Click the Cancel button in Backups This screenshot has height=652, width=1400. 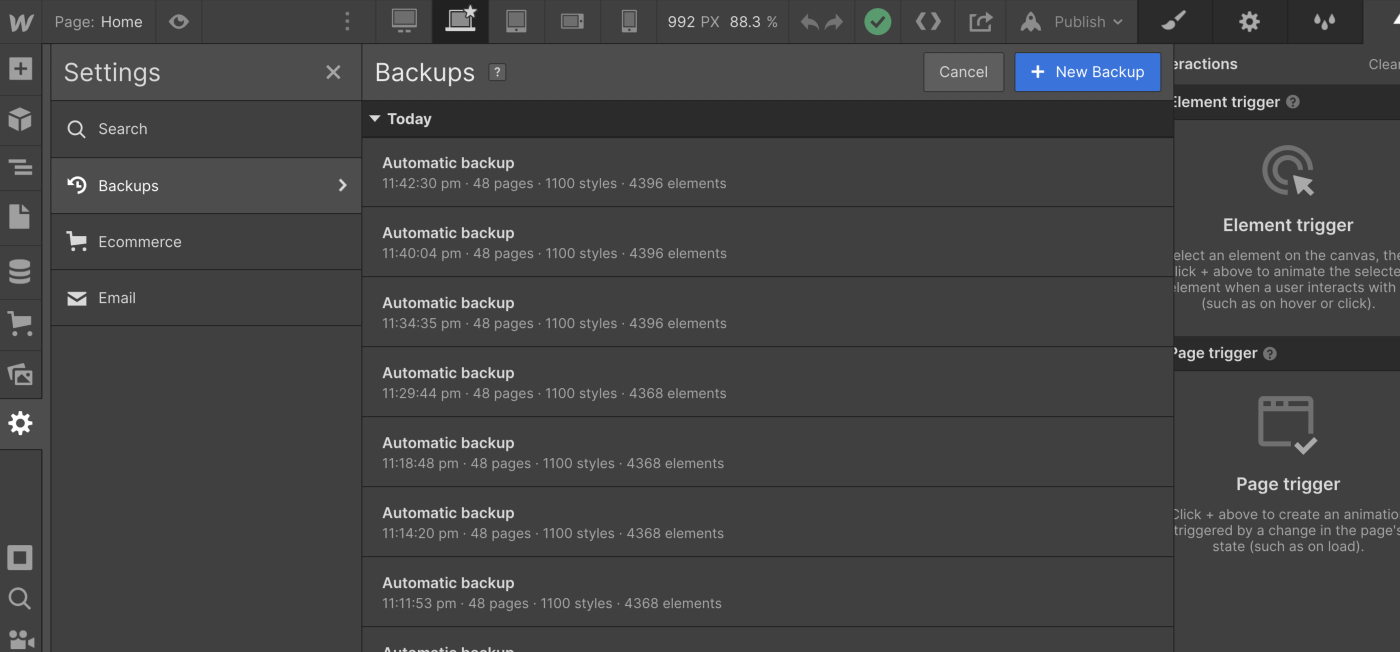(962, 72)
